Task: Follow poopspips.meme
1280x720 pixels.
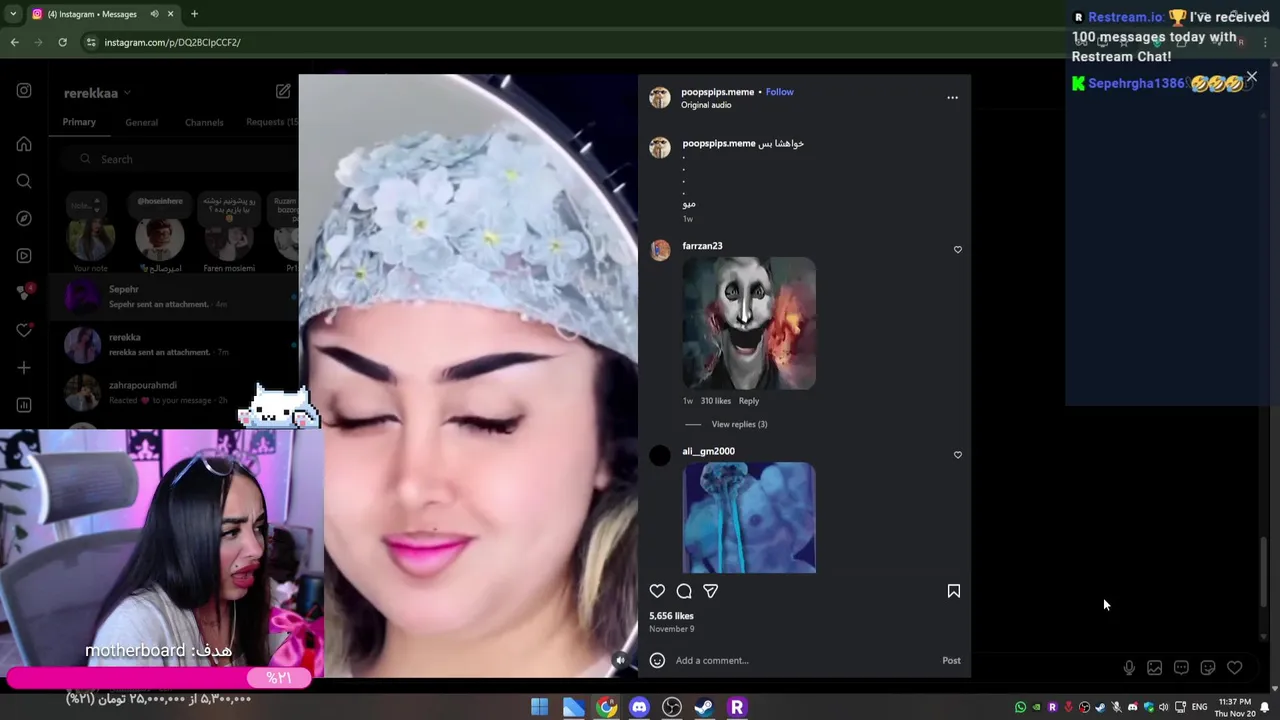Action: tap(779, 92)
